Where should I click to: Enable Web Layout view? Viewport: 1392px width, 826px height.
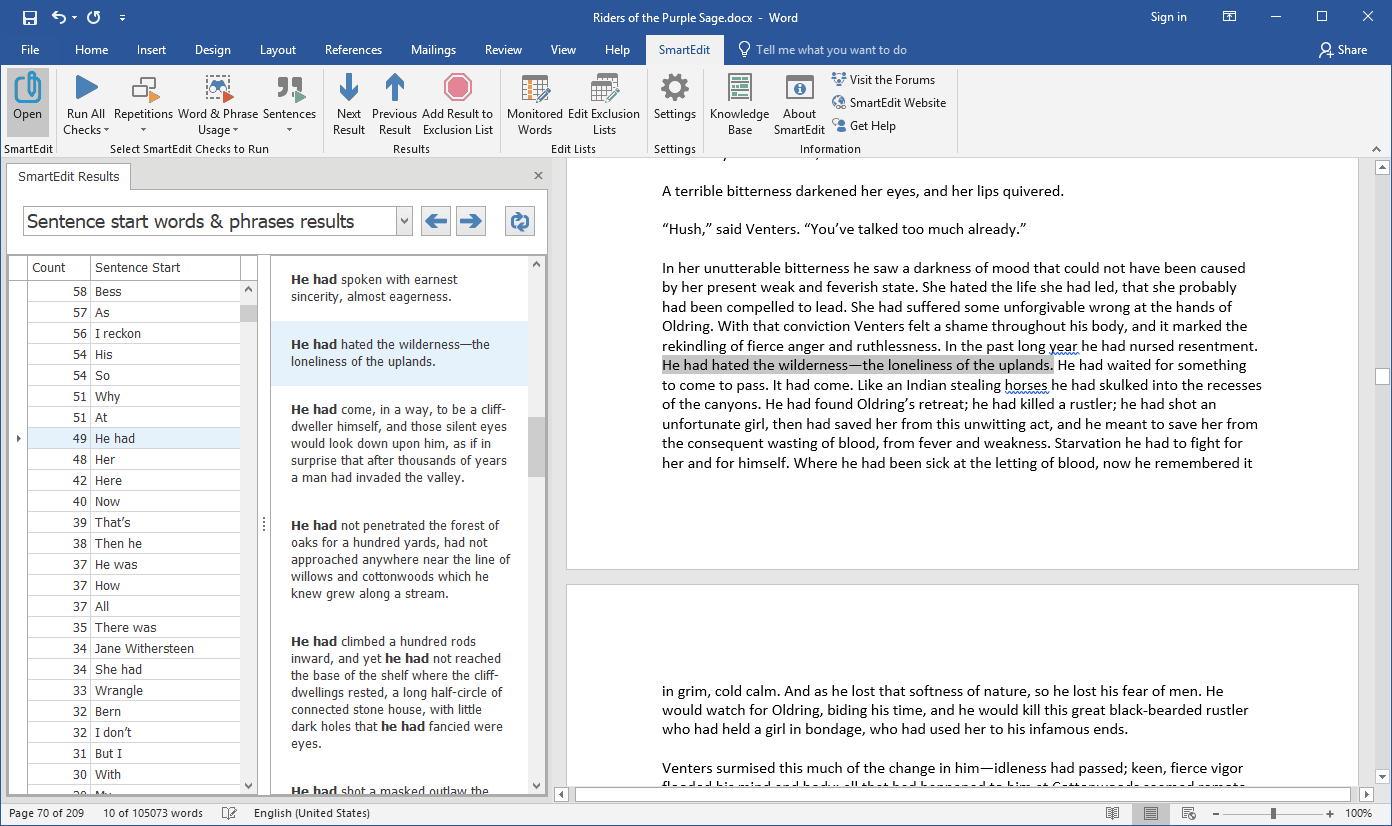pos(1186,812)
